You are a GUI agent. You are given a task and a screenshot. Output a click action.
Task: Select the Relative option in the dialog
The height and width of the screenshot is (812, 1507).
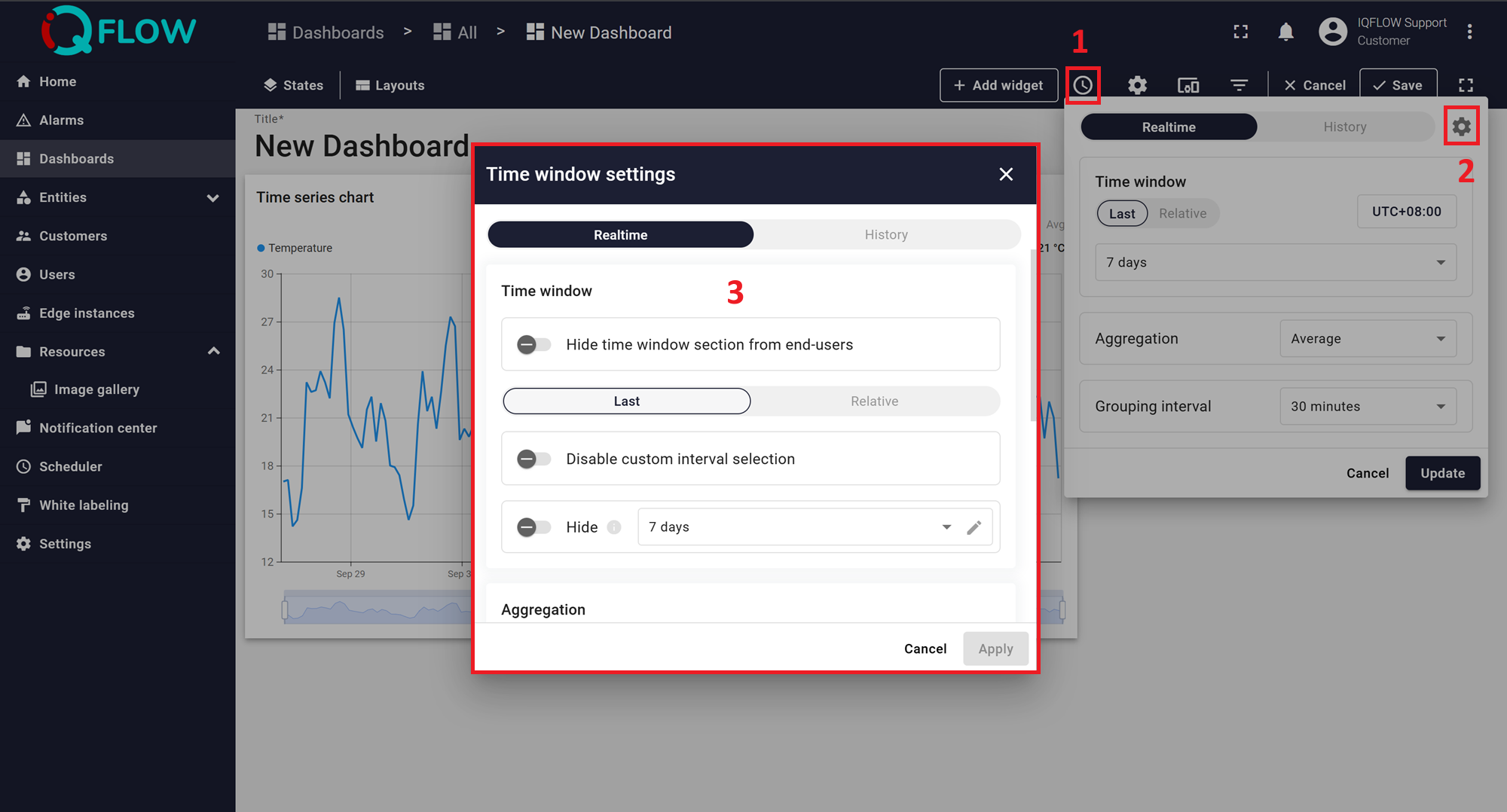point(874,401)
